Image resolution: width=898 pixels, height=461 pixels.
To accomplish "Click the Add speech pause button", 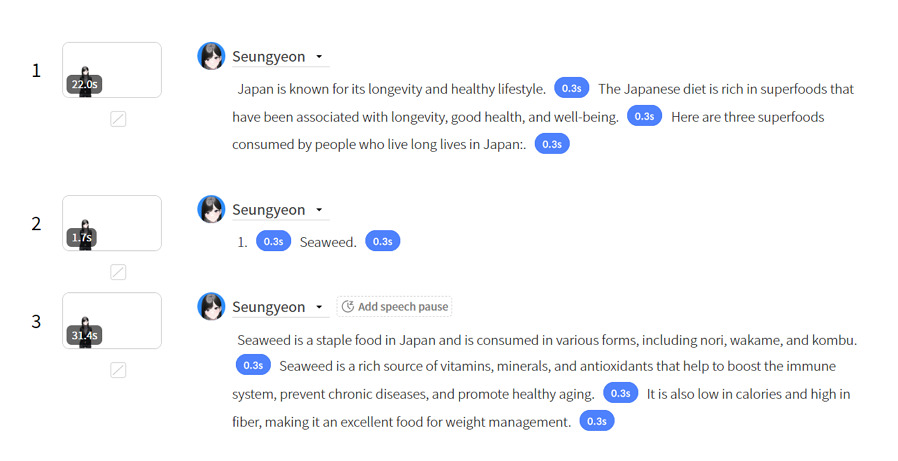I will click(394, 306).
